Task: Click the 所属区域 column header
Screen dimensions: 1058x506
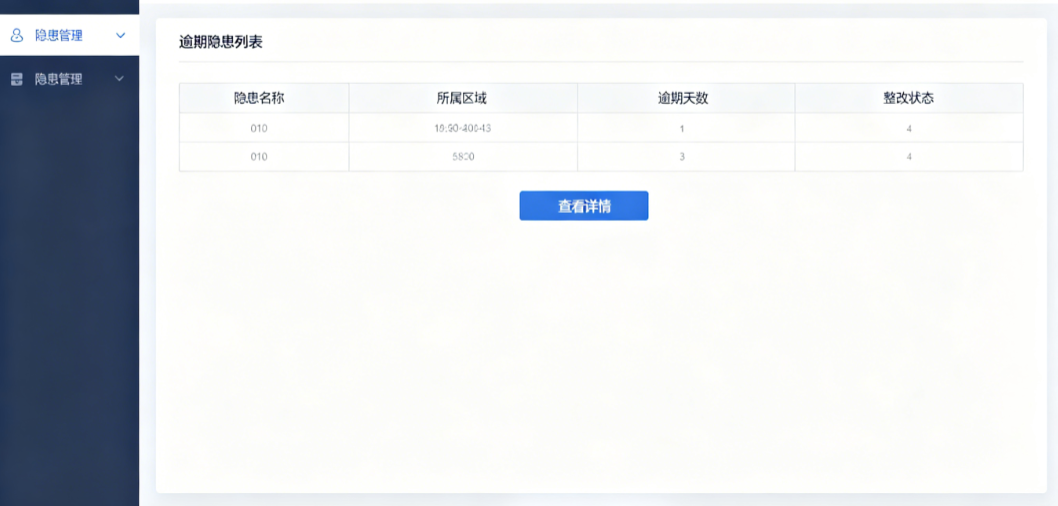Action: click(x=462, y=99)
